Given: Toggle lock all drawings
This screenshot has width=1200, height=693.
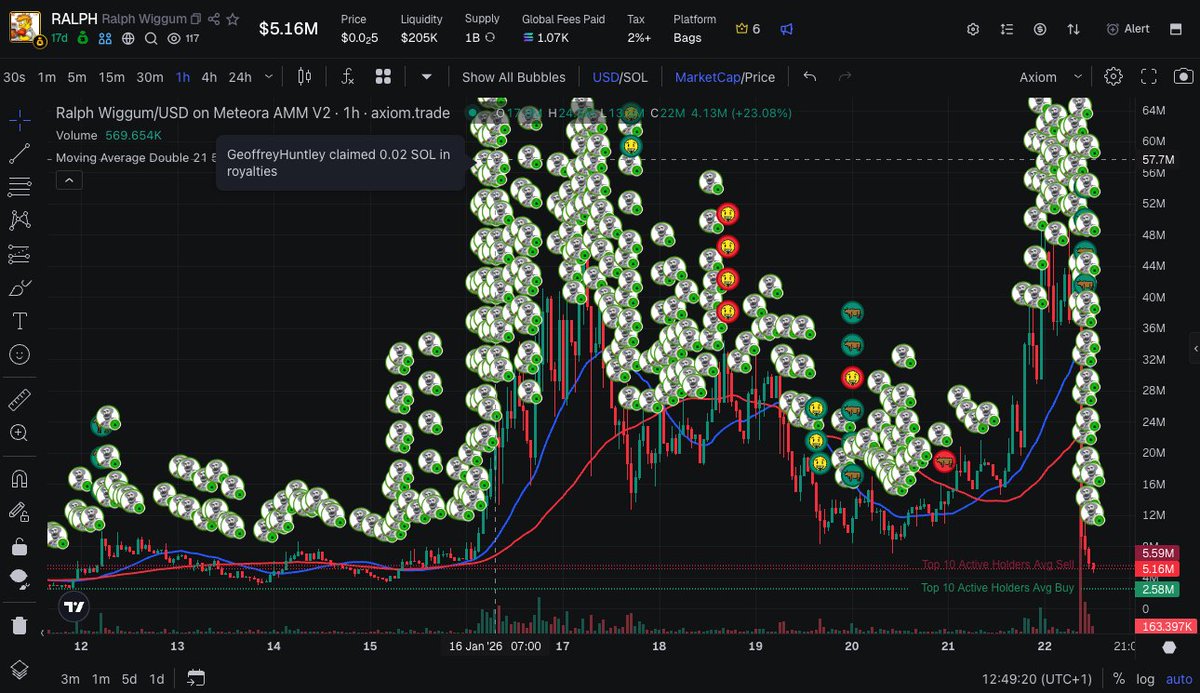Looking at the screenshot, I should pos(19,546).
